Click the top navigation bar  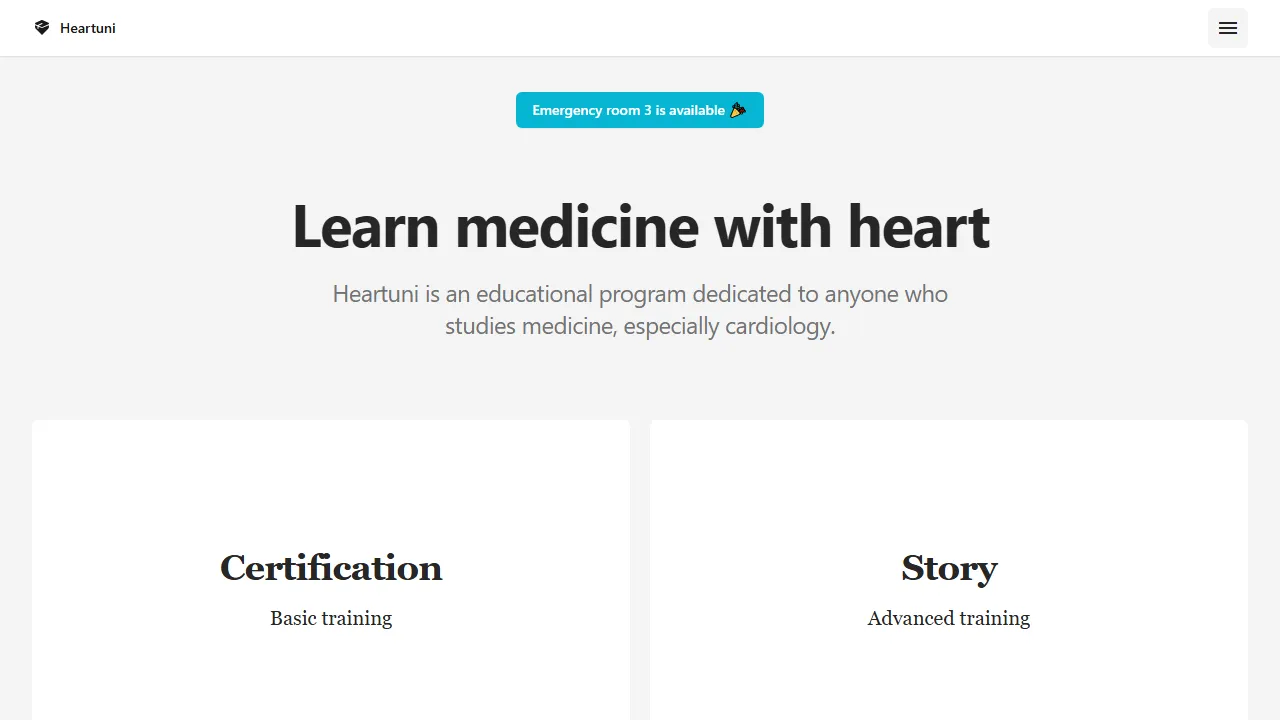point(640,28)
